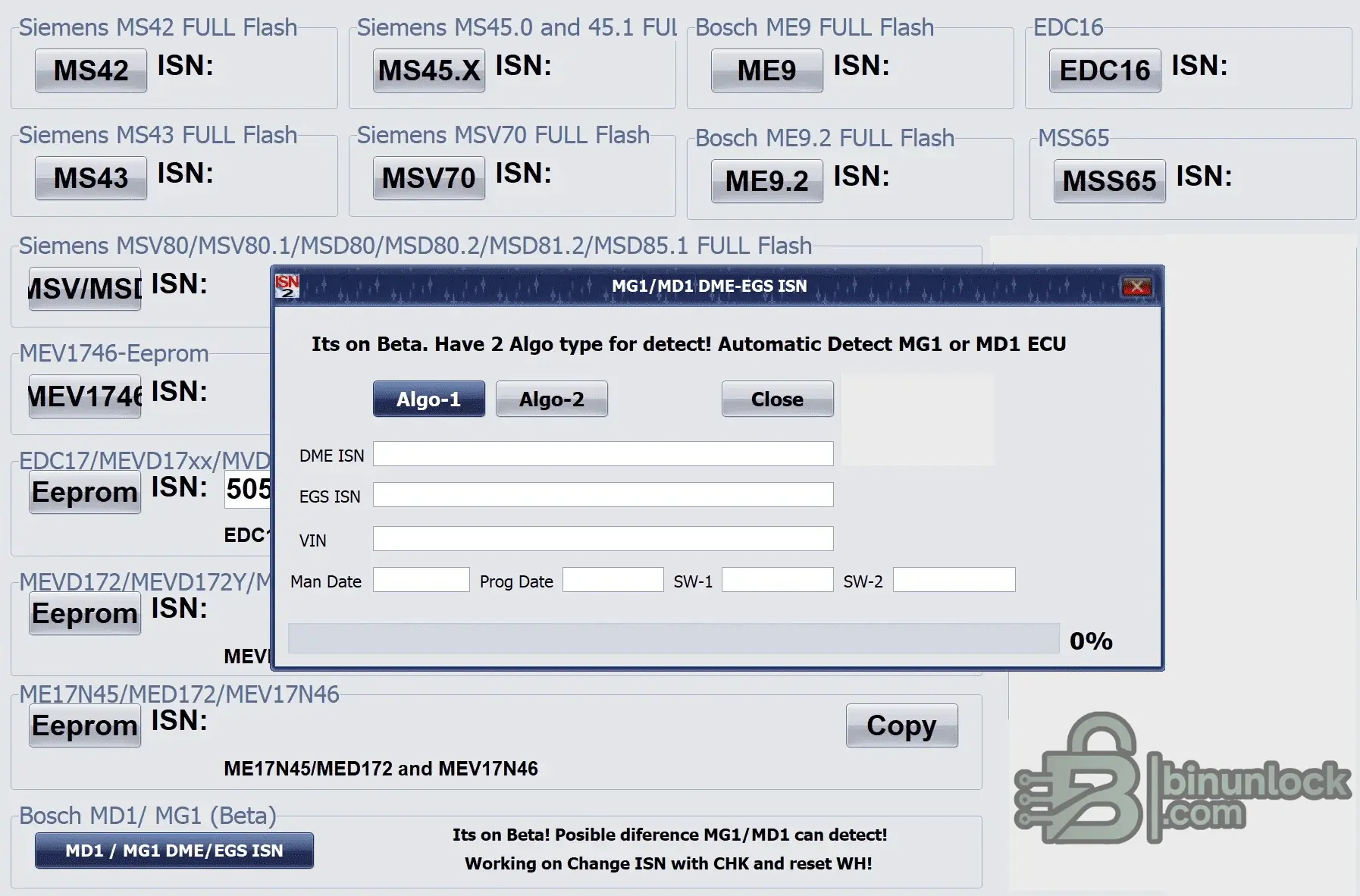Click the ME9 button
Viewport: 1360px width, 896px height.
[x=767, y=70]
